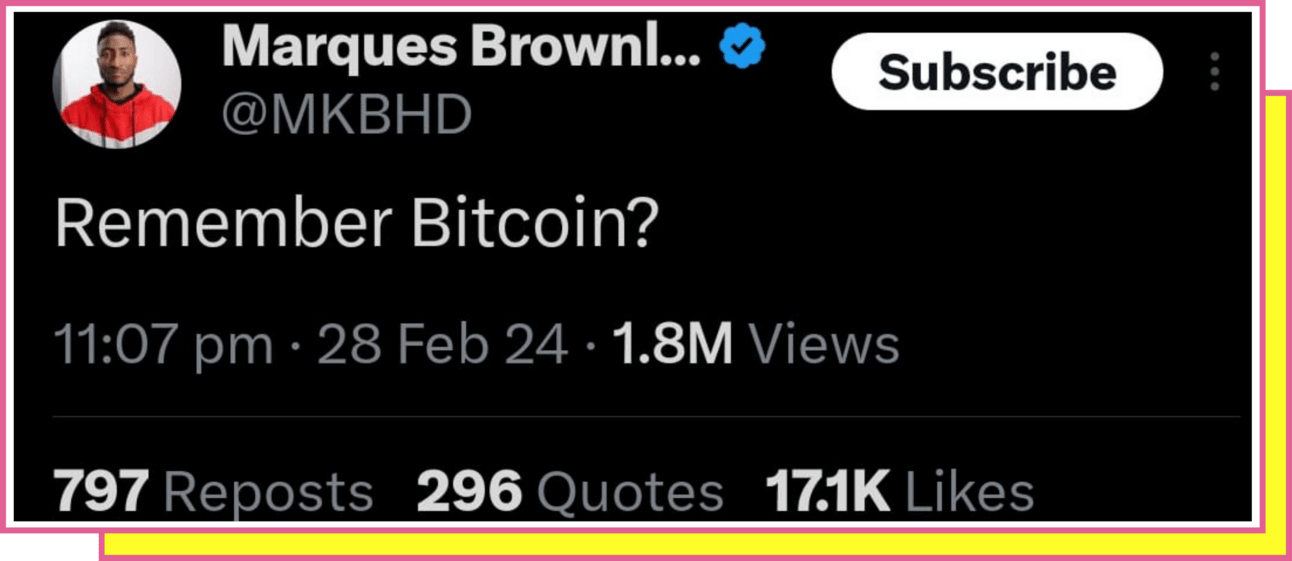Viewport: 1292px width, 561px height.
Task: Show the 296 Quotes list
Action: coord(570,492)
